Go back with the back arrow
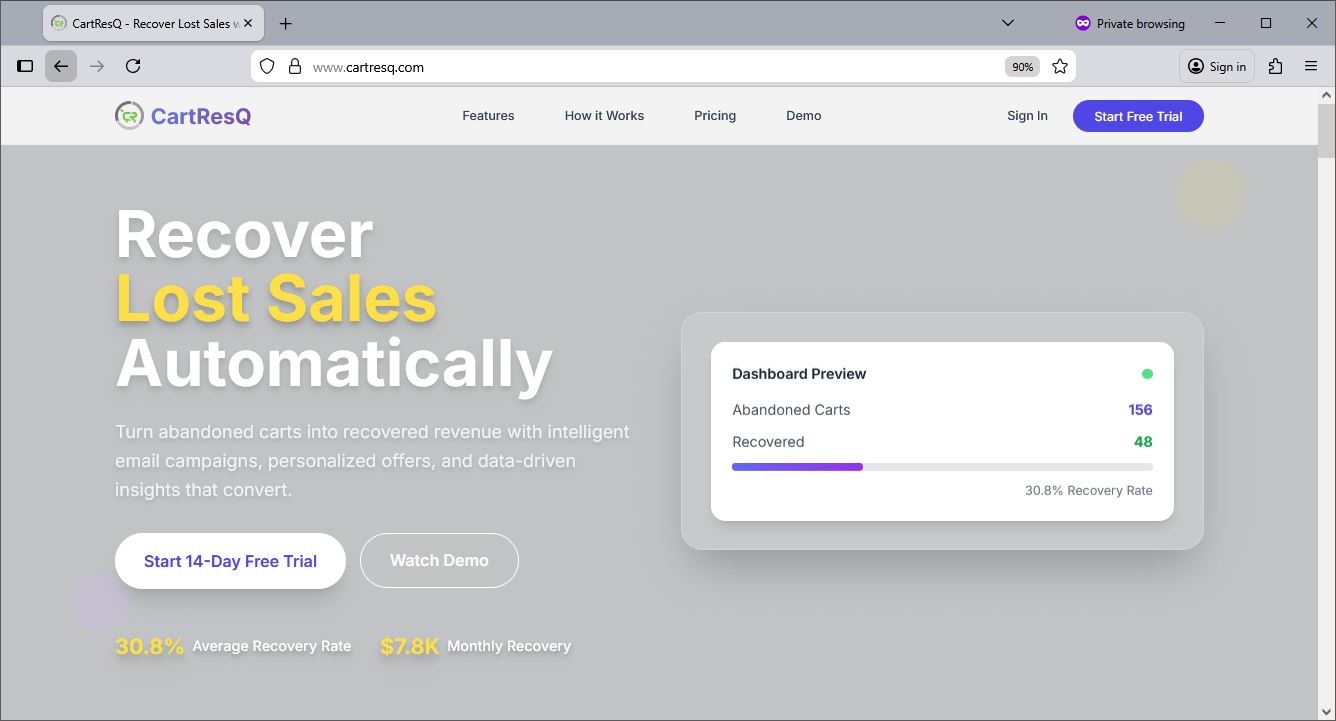The height and width of the screenshot is (721, 1336). tap(61, 66)
